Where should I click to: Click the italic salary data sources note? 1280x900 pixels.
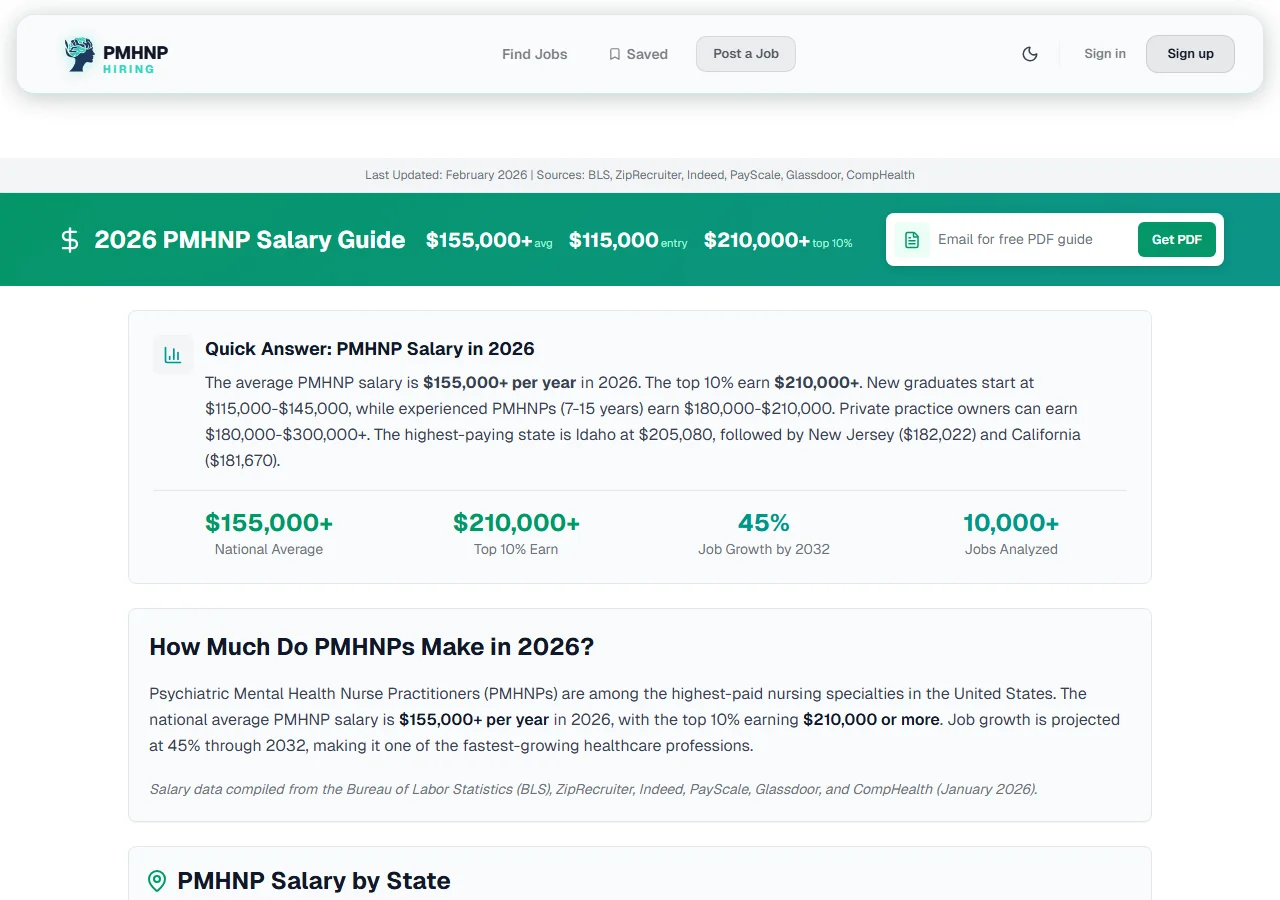click(x=594, y=789)
